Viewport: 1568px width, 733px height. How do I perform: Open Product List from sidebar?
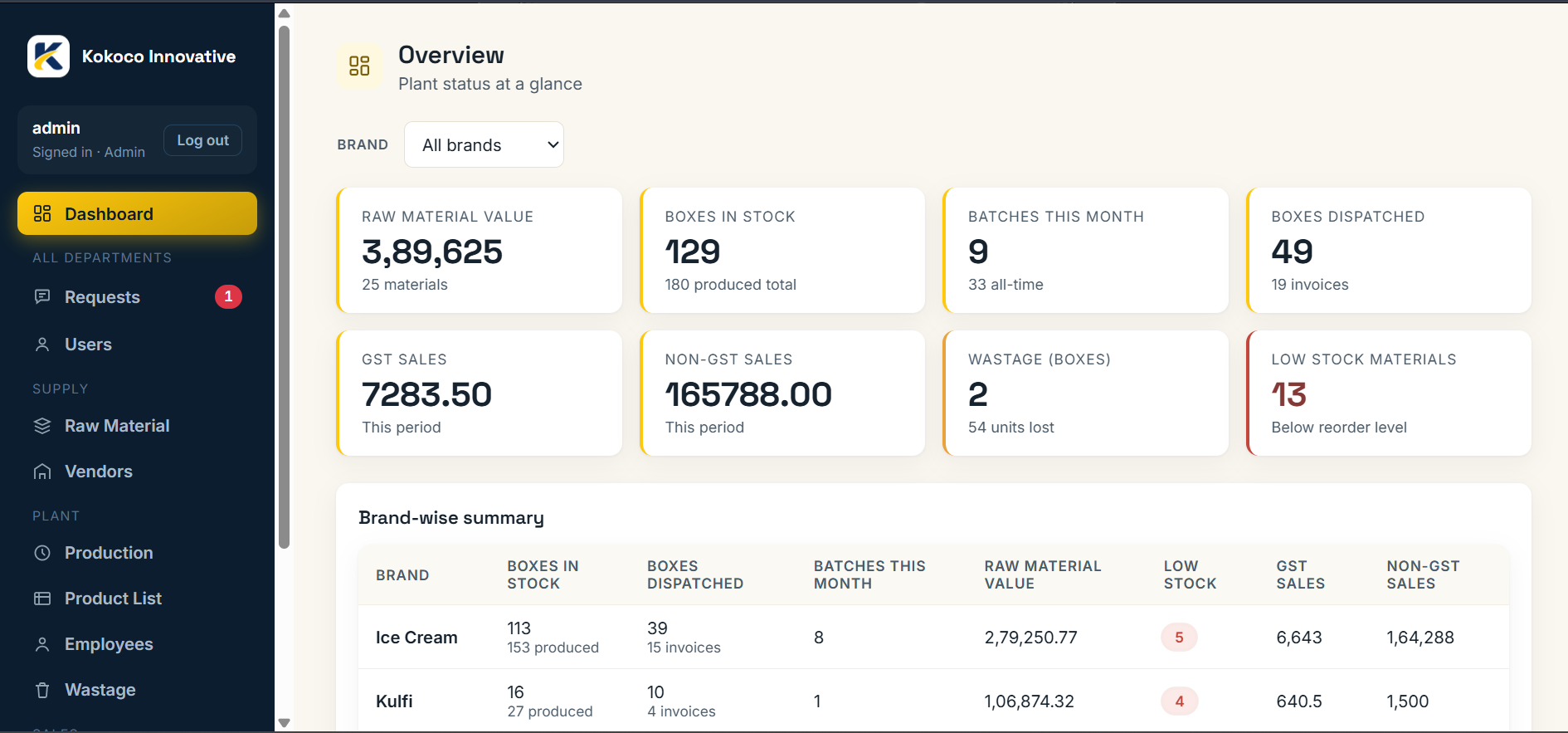tap(137, 599)
